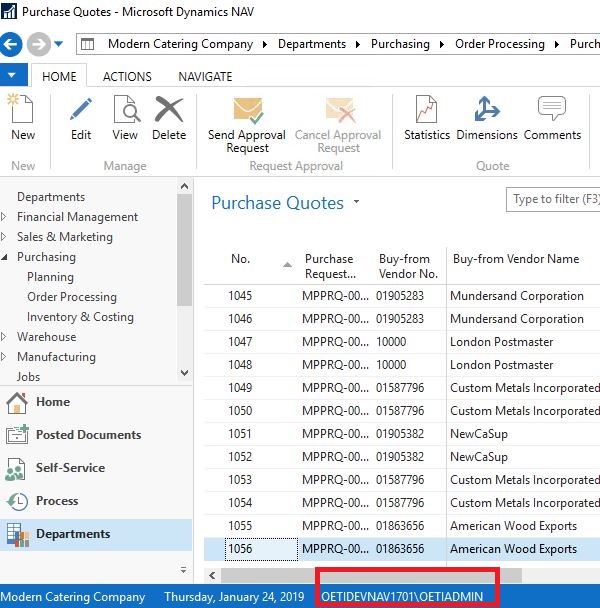Image resolution: width=600 pixels, height=608 pixels.
Task: Open Statistics chart icon
Action: [426, 109]
